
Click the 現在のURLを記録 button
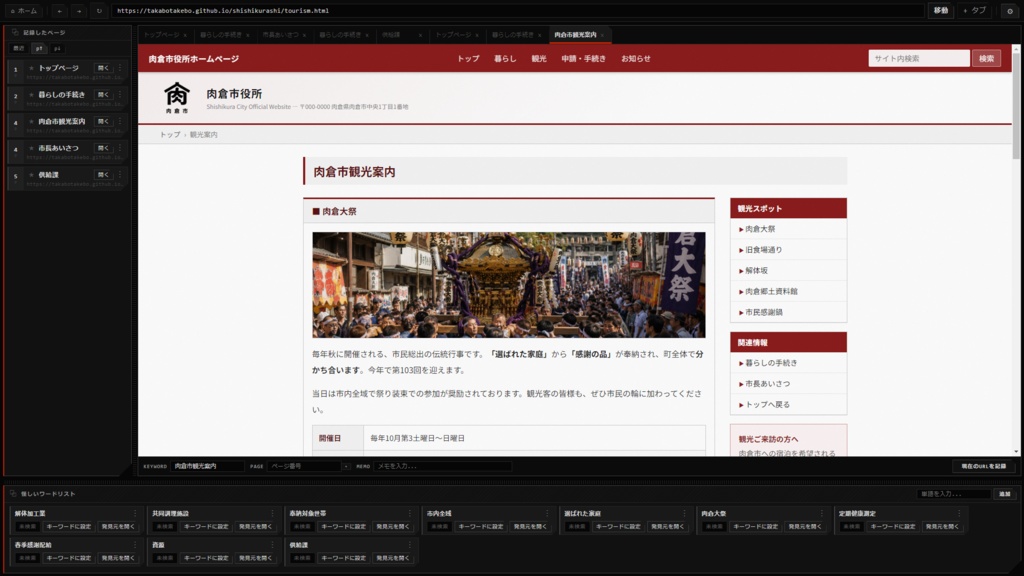pos(984,466)
